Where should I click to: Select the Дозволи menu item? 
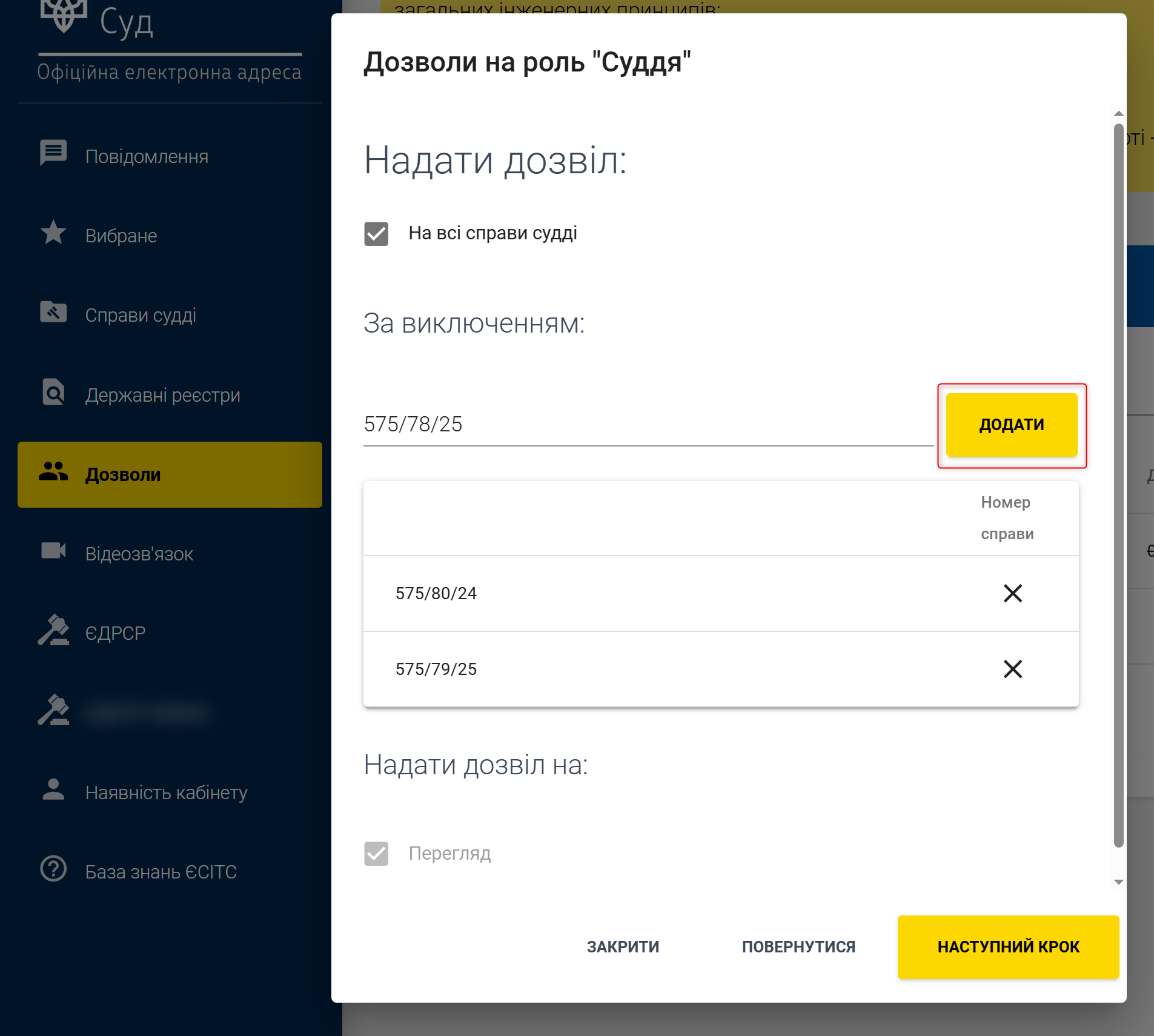pos(170,474)
